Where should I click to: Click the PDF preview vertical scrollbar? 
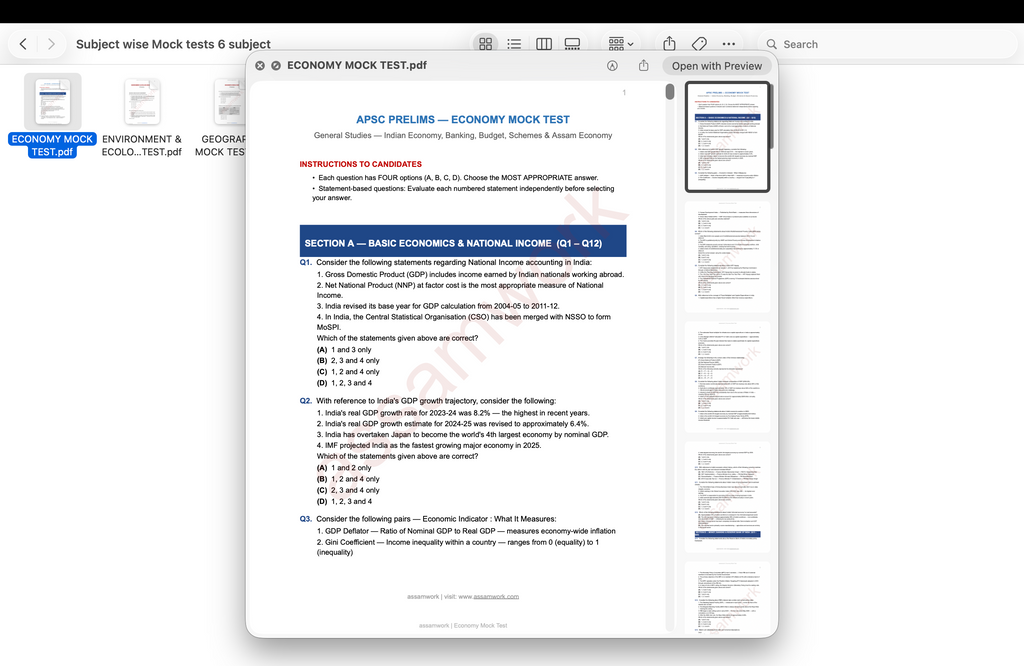(669, 91)
